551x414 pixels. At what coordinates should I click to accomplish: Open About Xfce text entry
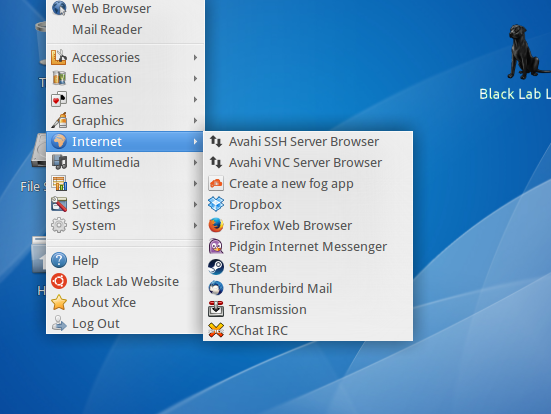pyautogui.click(x=104, y=303)
